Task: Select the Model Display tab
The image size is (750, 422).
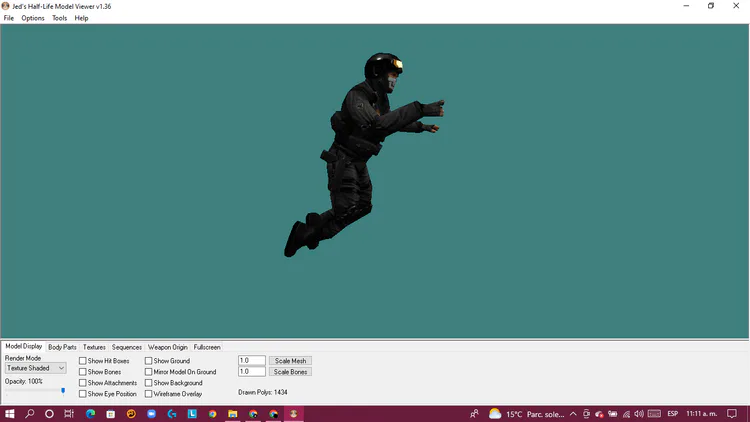Action: tap(23, 346)
